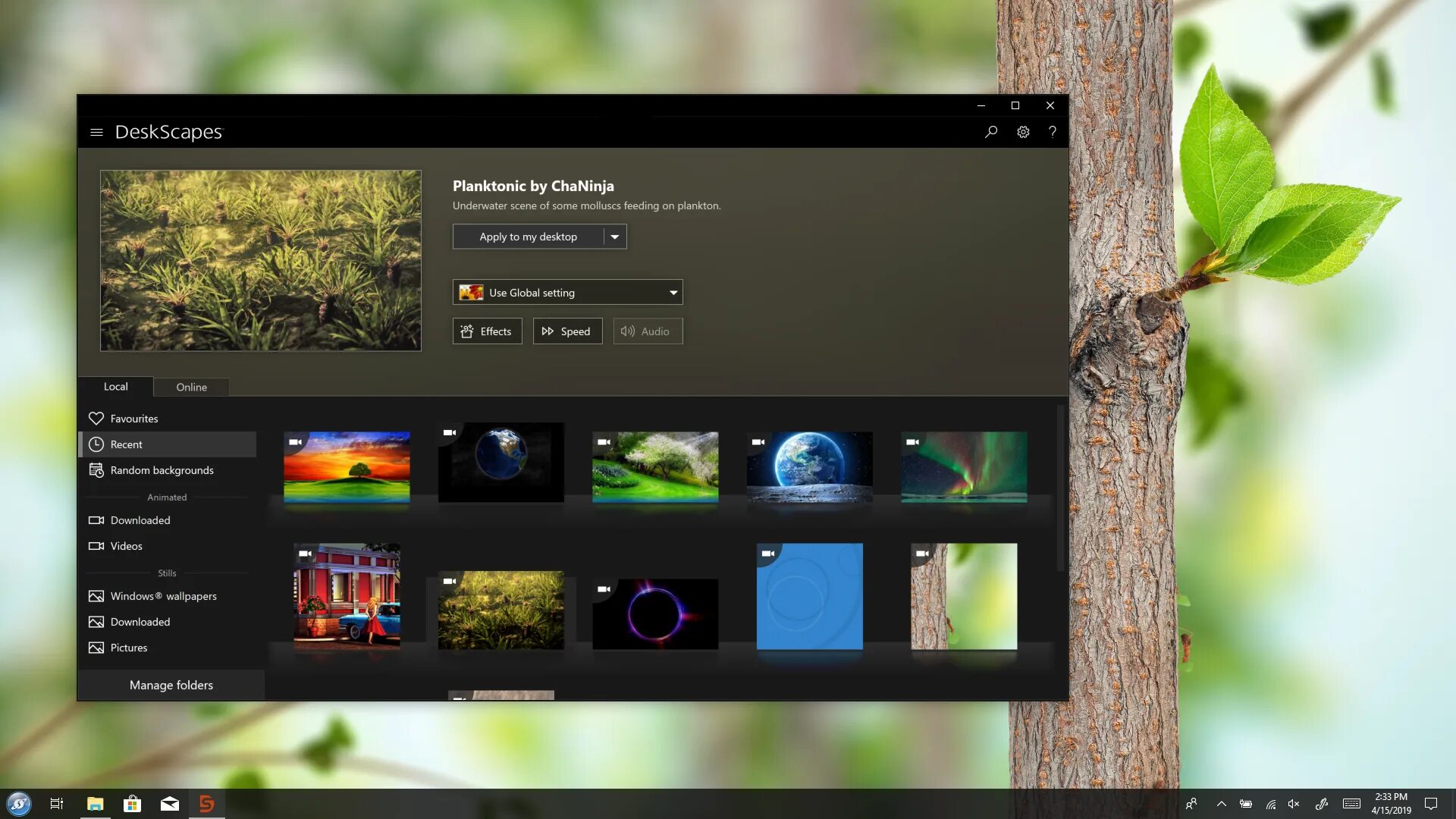
Task: Open Microsoft Store from taskbar
Action: click(132, 804)
